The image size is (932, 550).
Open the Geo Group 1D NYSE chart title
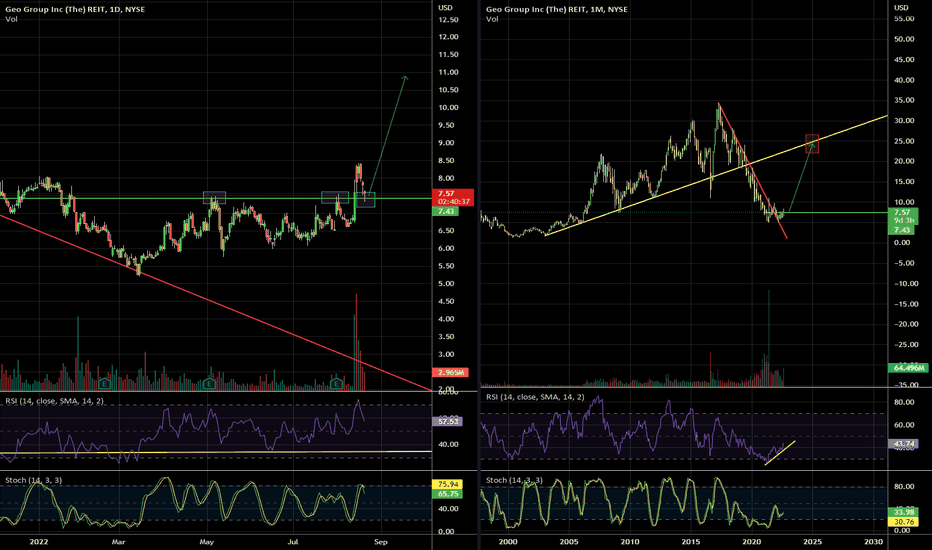point(75,9)
